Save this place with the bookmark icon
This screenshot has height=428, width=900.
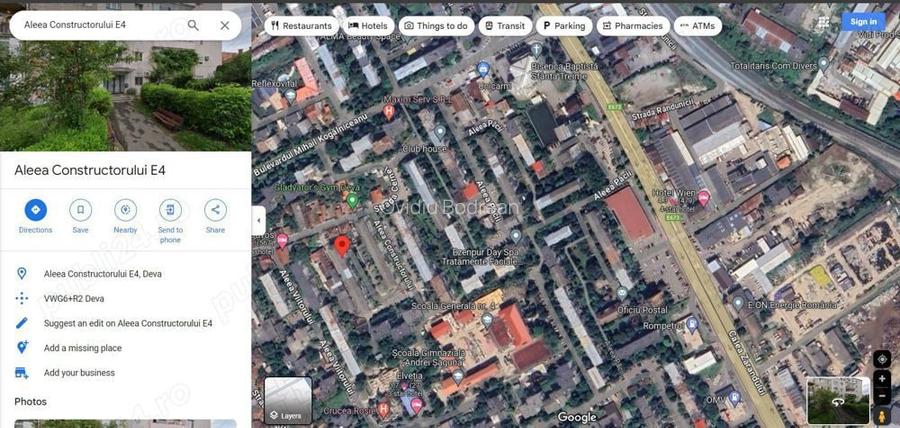(x=80, y=210)
